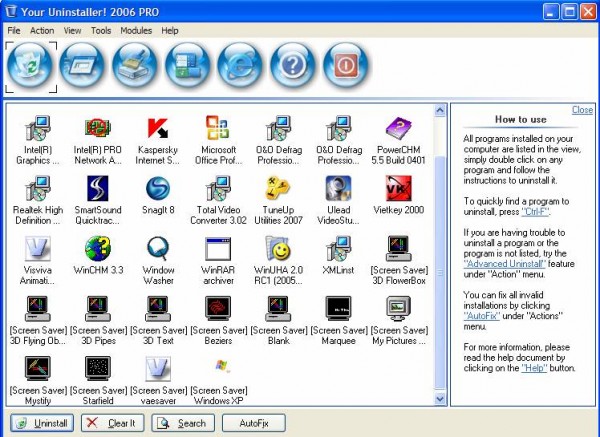The height and width of the screenshot is (437, 600).
Task: Close the How to use panel
Action: (x=582, y=110)
